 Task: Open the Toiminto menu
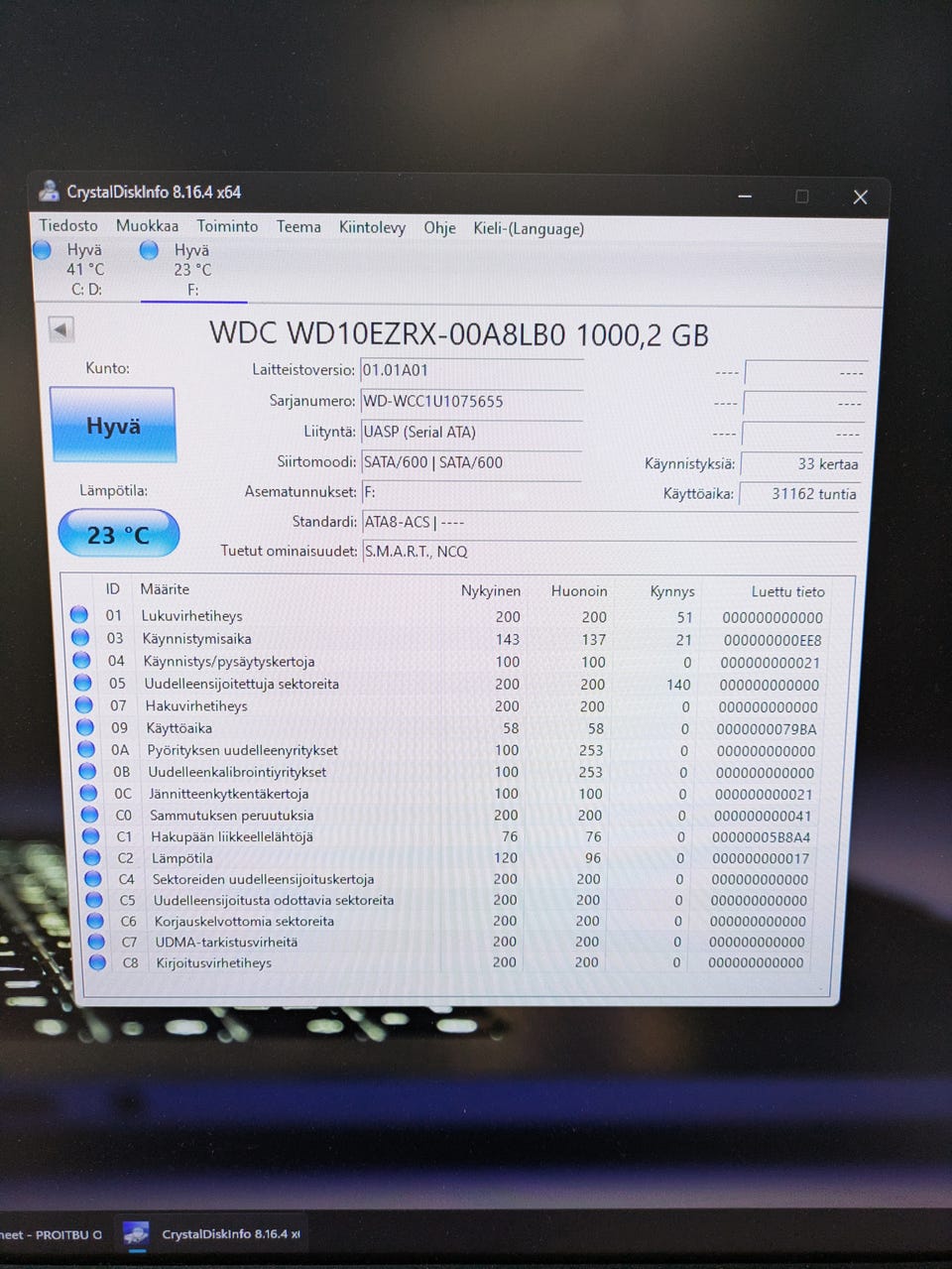point(227,226)
